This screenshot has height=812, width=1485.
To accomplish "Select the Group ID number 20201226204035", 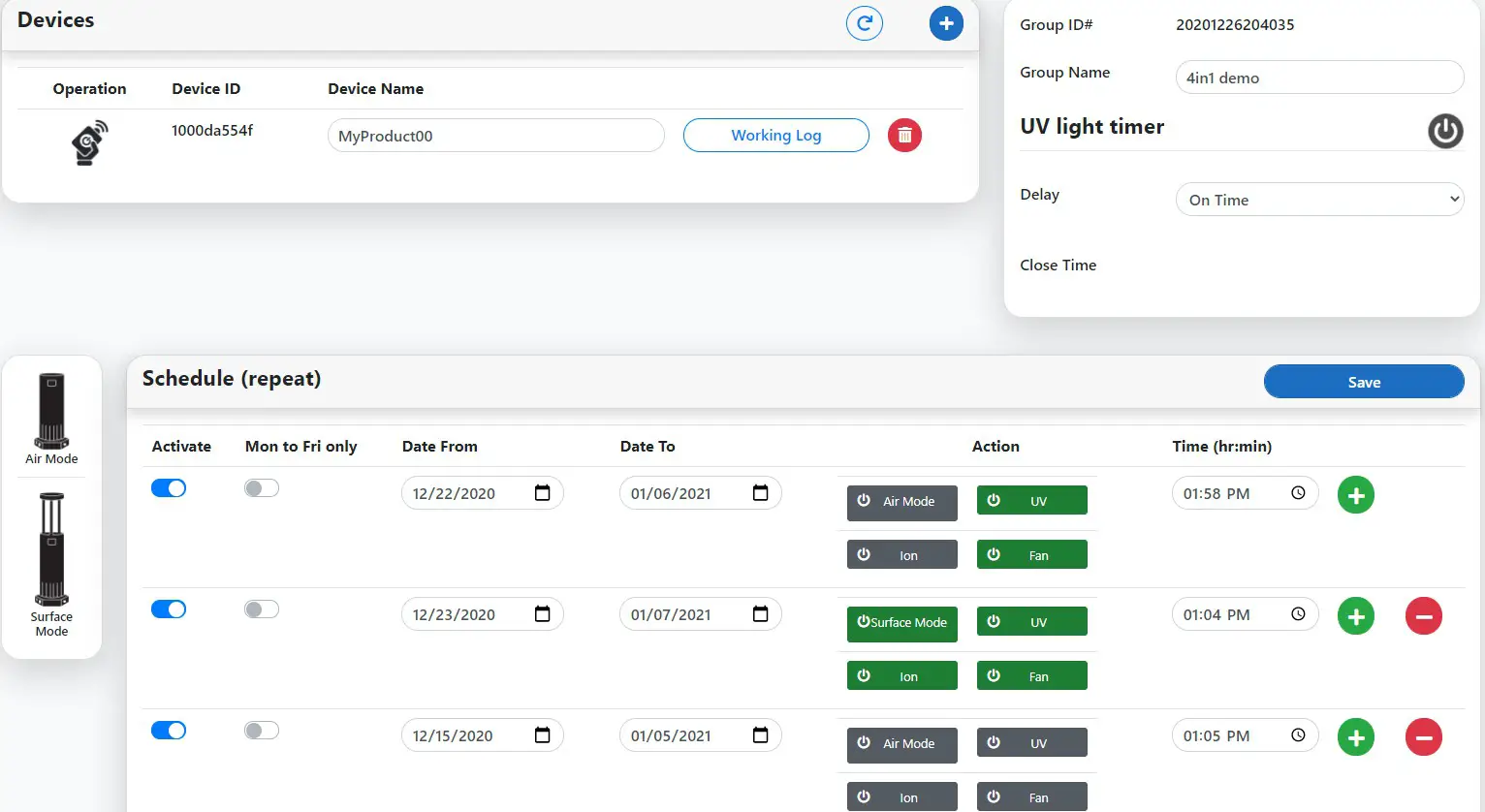I will [x=1235, y=24].
